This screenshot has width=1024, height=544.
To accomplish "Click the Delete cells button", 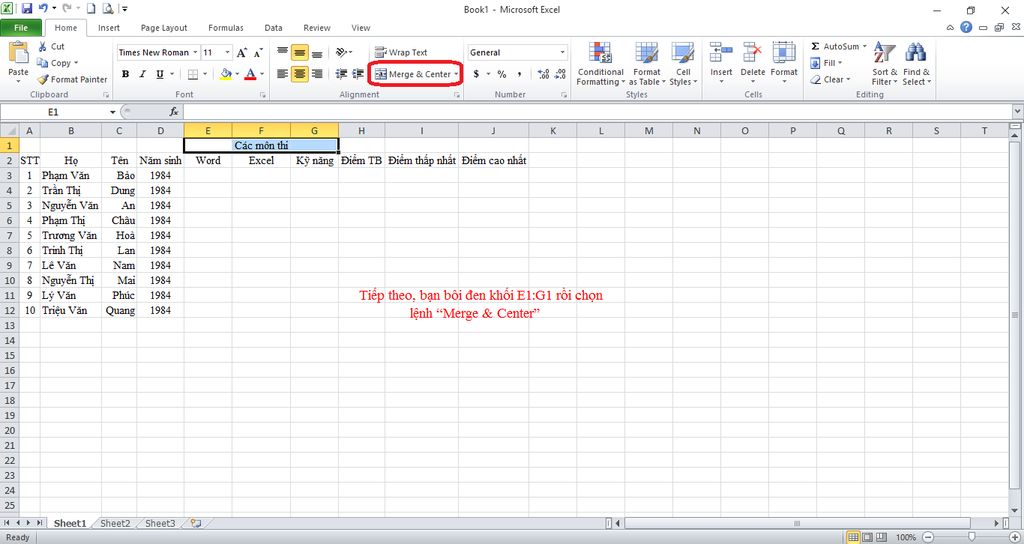I will [x=752, y=63].
